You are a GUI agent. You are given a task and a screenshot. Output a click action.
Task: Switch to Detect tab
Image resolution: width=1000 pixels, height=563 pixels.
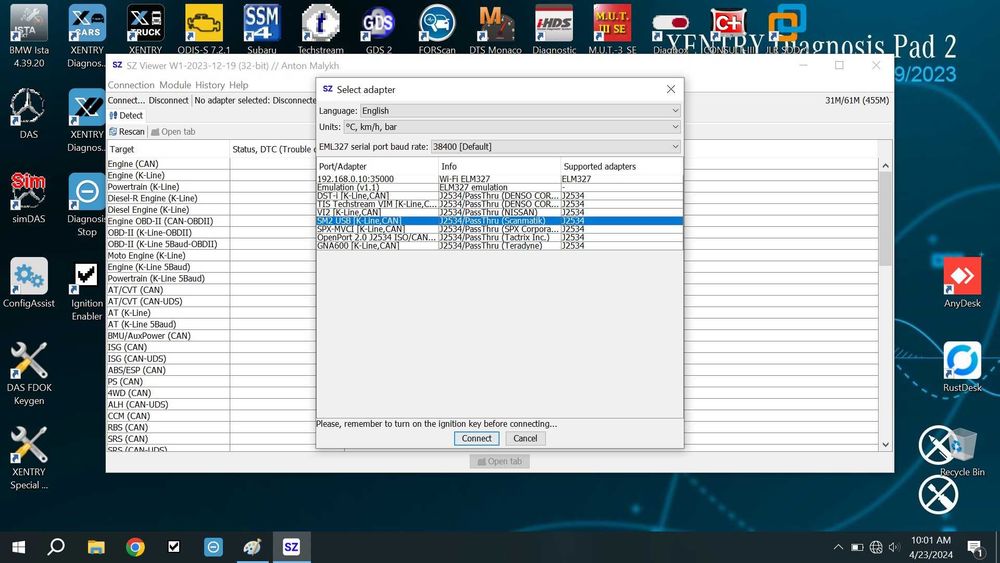(x=126, y=115)
